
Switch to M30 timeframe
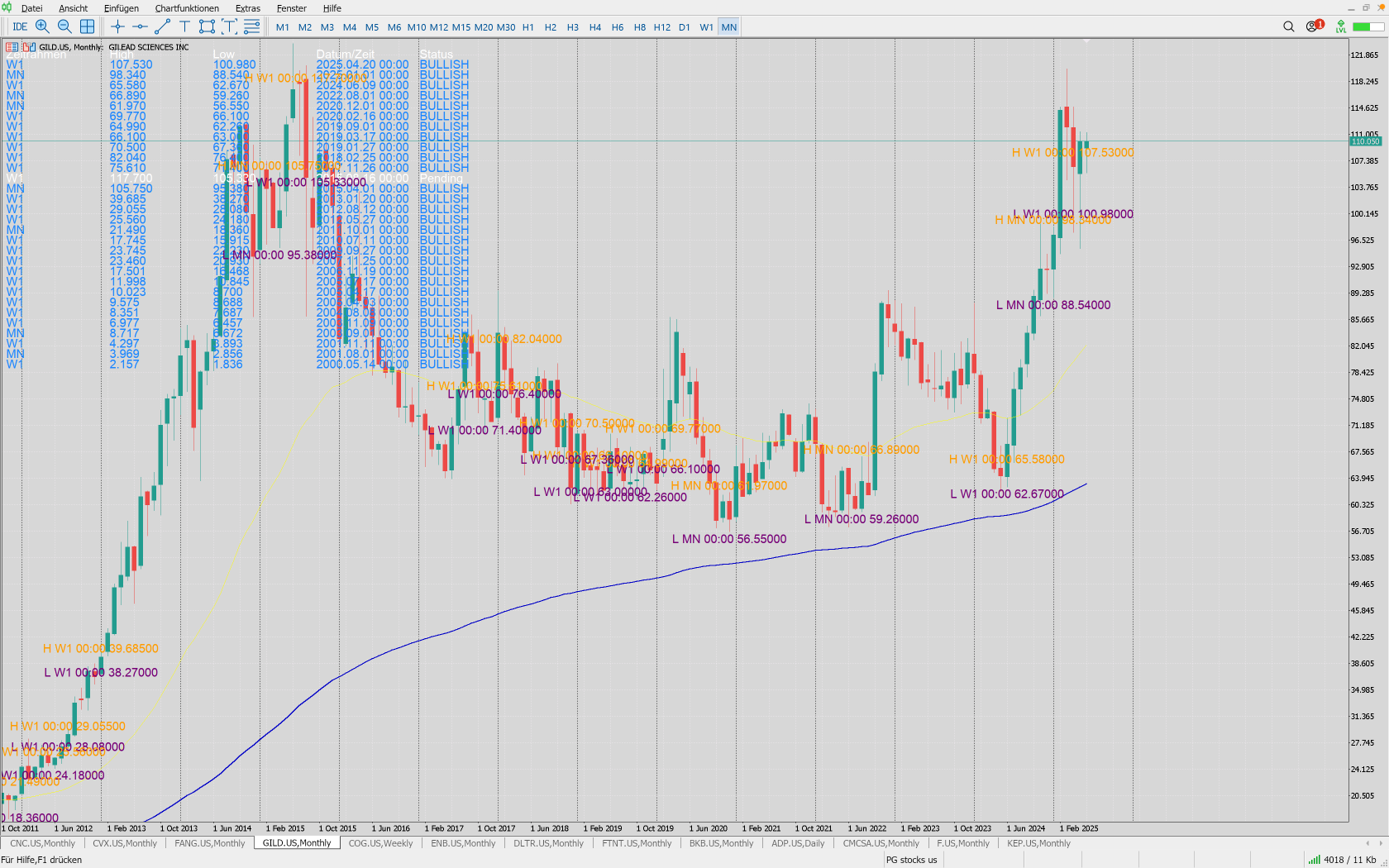(x=506, y=27)
